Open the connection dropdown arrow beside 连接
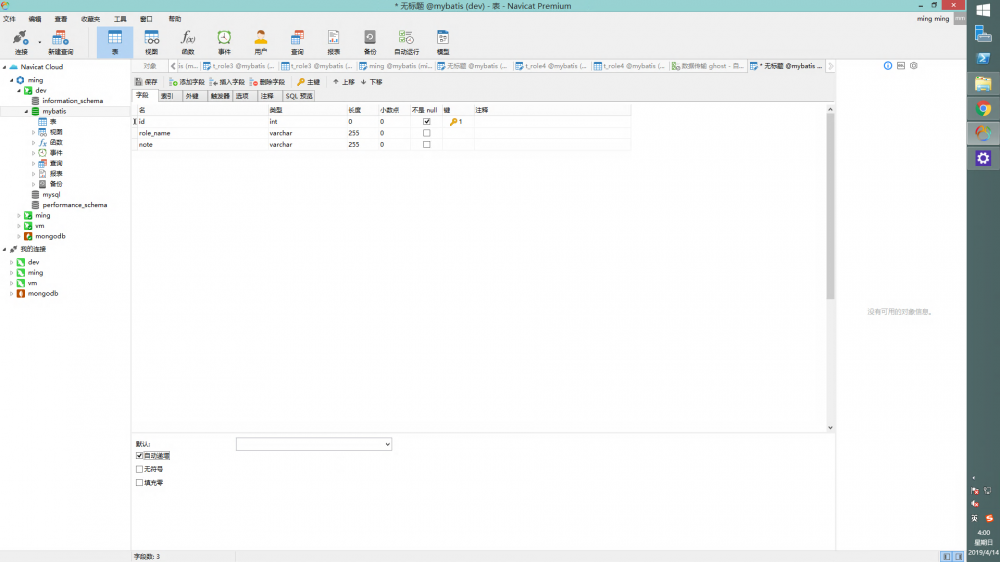 [x=40, y=43]
